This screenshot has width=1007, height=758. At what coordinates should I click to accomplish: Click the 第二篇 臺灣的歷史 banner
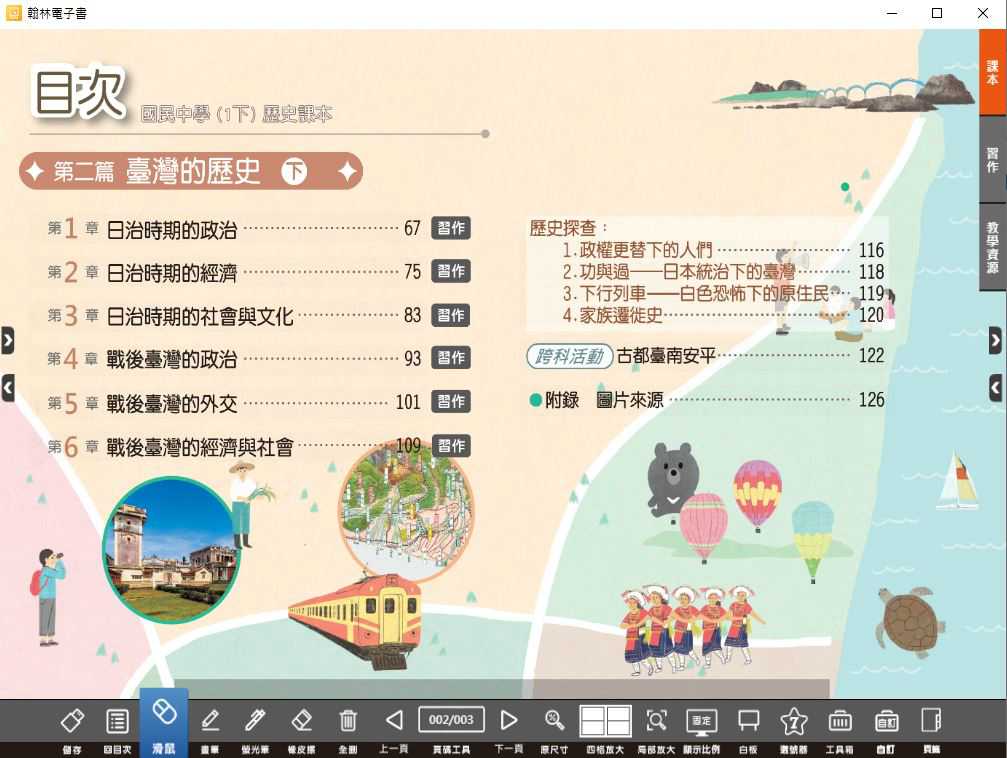(191, 171)
